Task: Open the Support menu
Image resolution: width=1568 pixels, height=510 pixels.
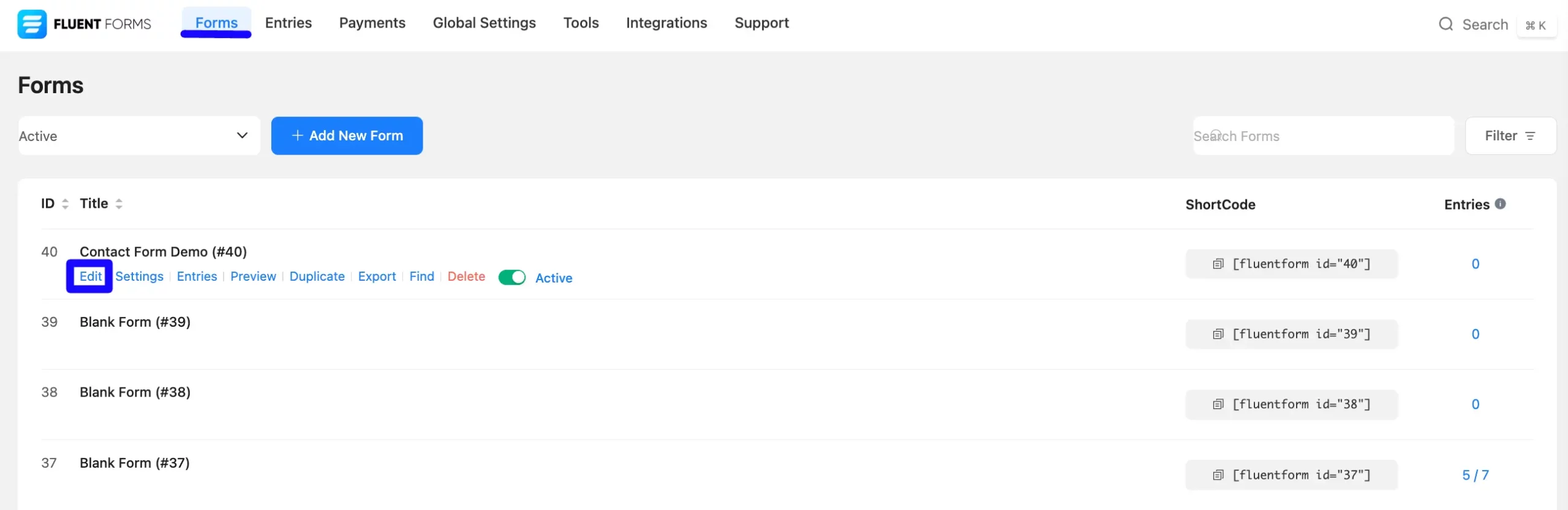Action: click(x=762, y=23)
